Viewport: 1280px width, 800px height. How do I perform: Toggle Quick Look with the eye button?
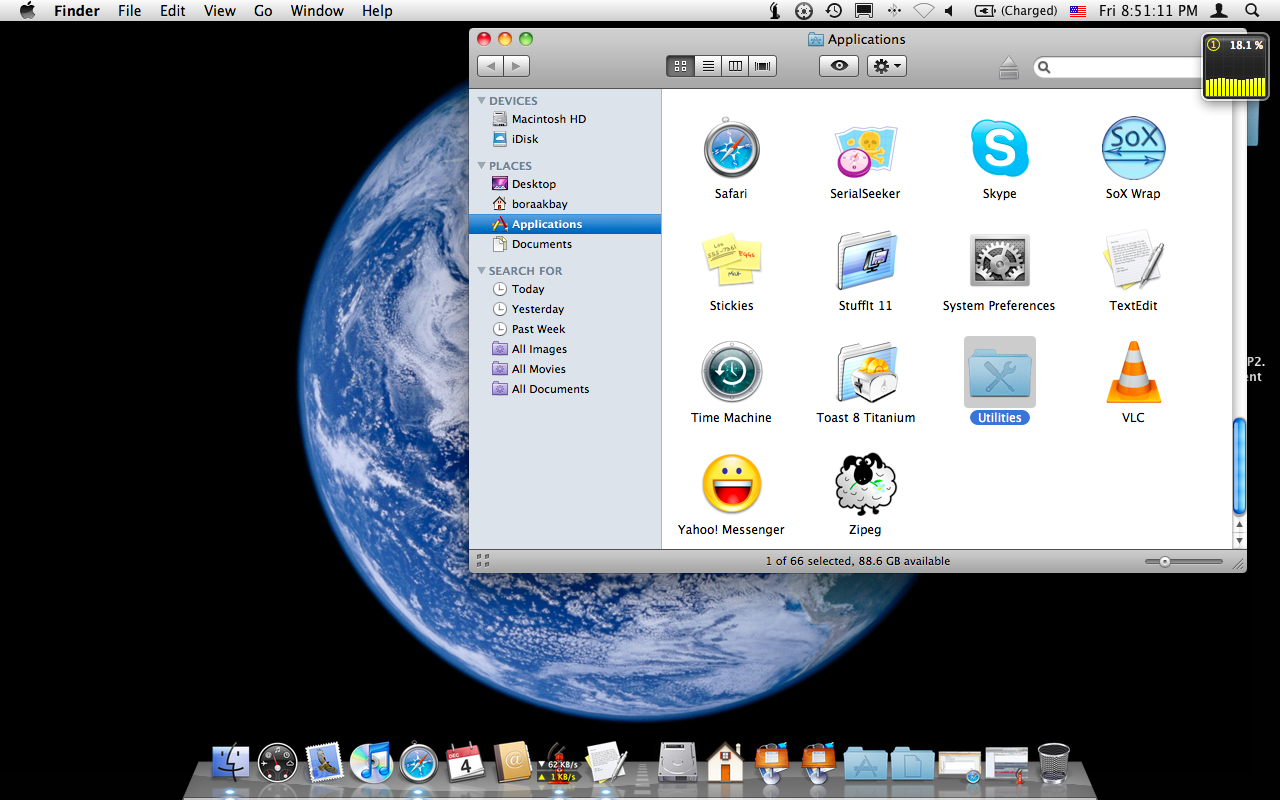839,66
